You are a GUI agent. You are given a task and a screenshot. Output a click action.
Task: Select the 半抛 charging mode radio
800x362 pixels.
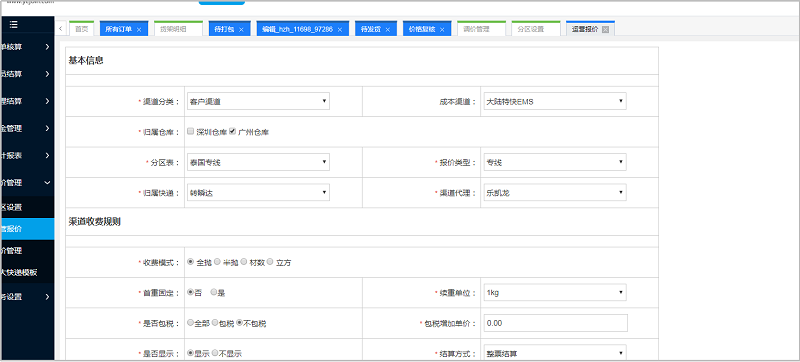[217, 262]
